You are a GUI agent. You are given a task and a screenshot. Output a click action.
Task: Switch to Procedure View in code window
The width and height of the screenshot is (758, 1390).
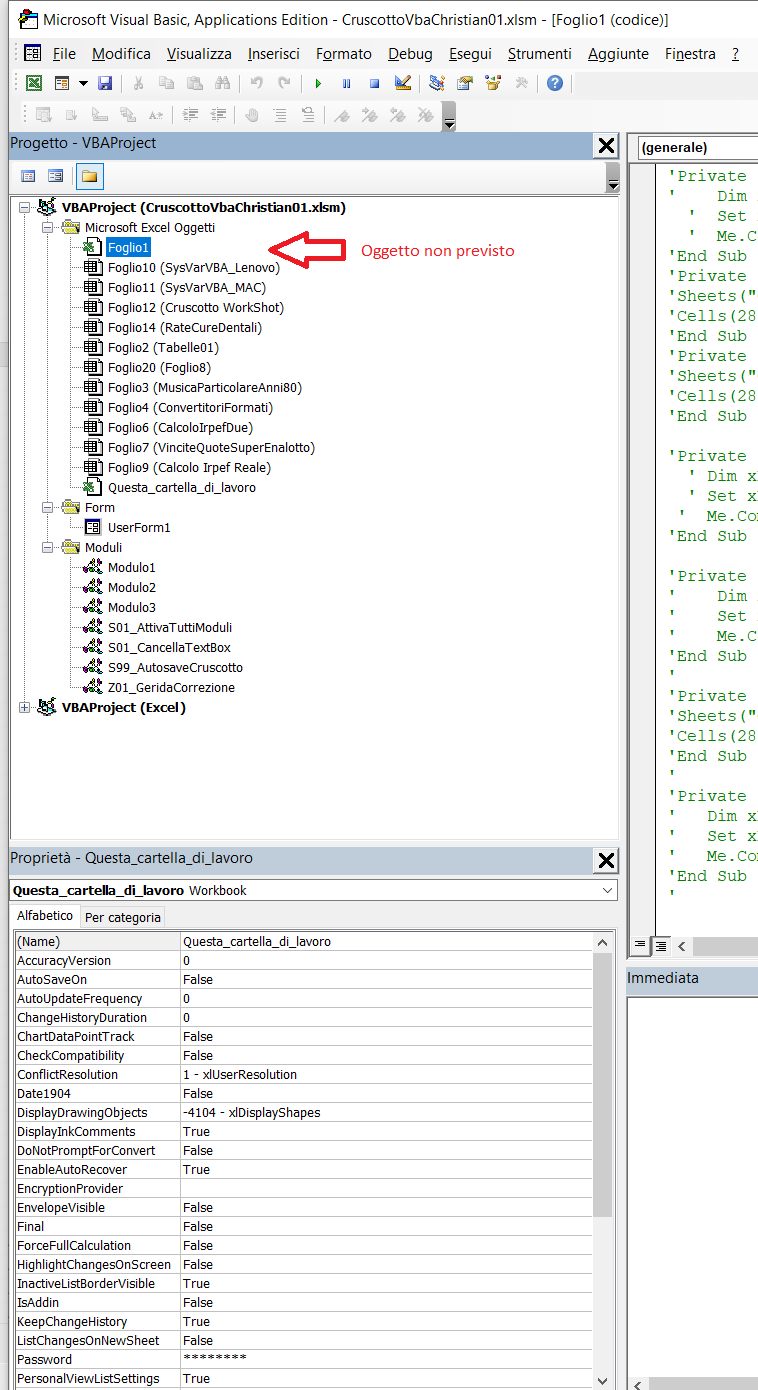(x=640, y=945)
